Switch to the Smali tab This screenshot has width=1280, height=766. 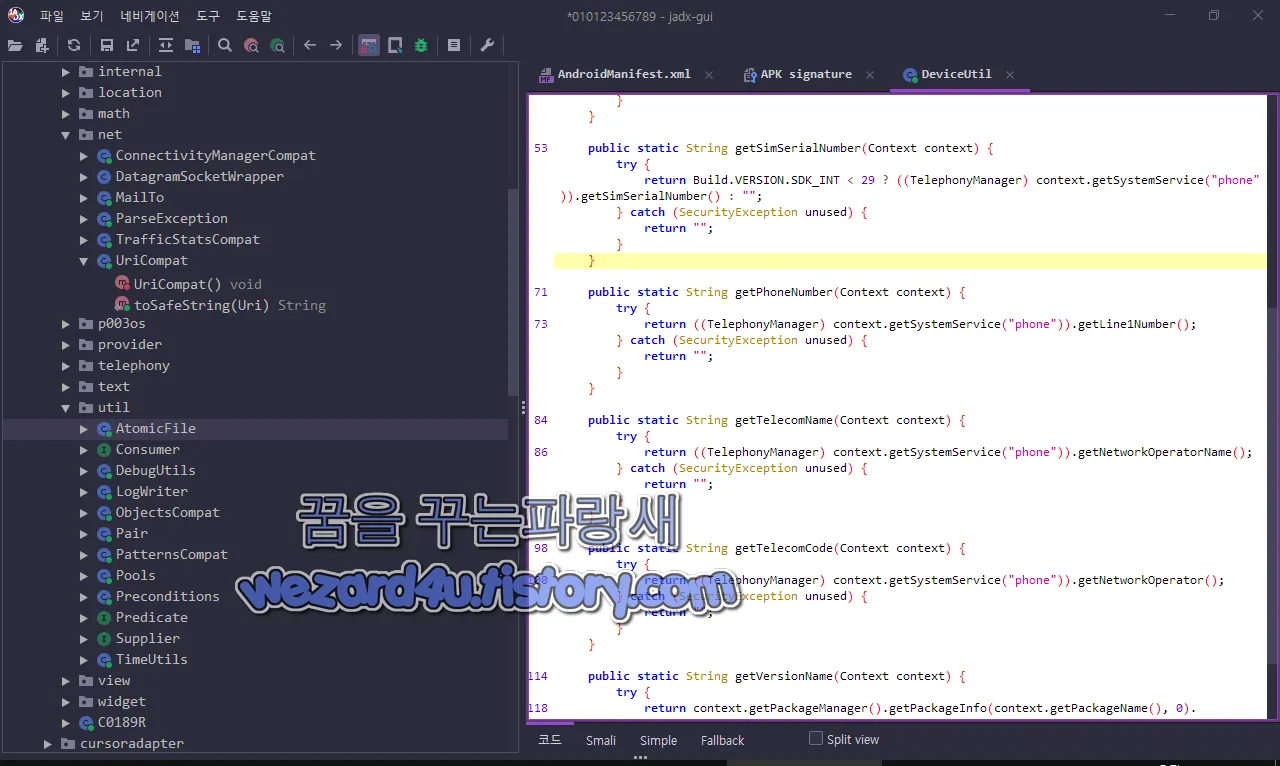tap(600, 740)
